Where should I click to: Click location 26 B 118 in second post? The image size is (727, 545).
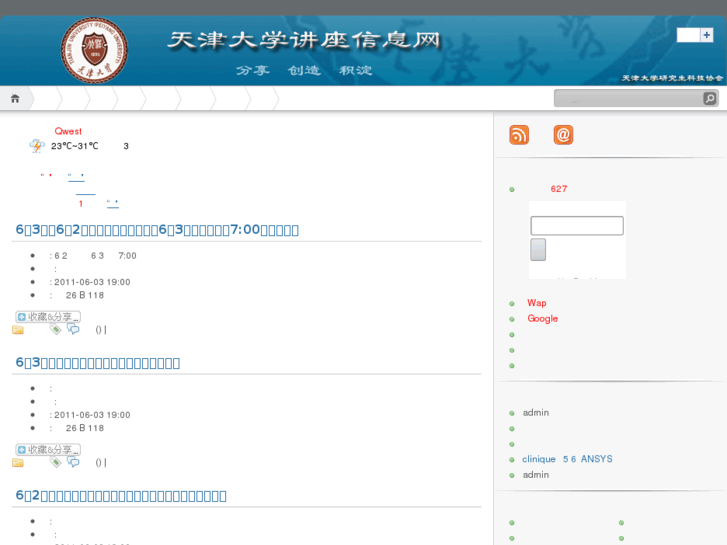click(x=85, y=428)
